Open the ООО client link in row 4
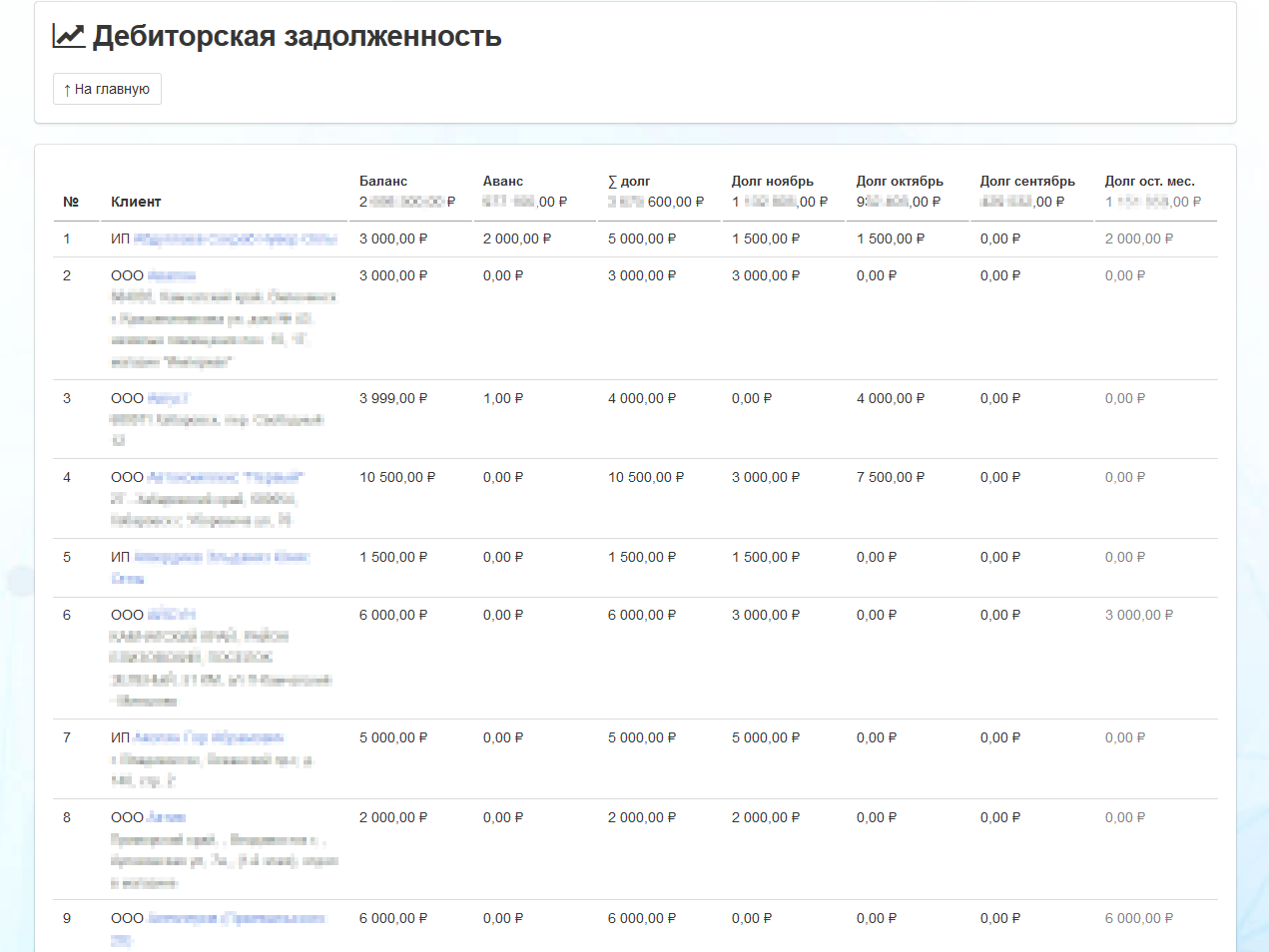 [x=225, y=478]
